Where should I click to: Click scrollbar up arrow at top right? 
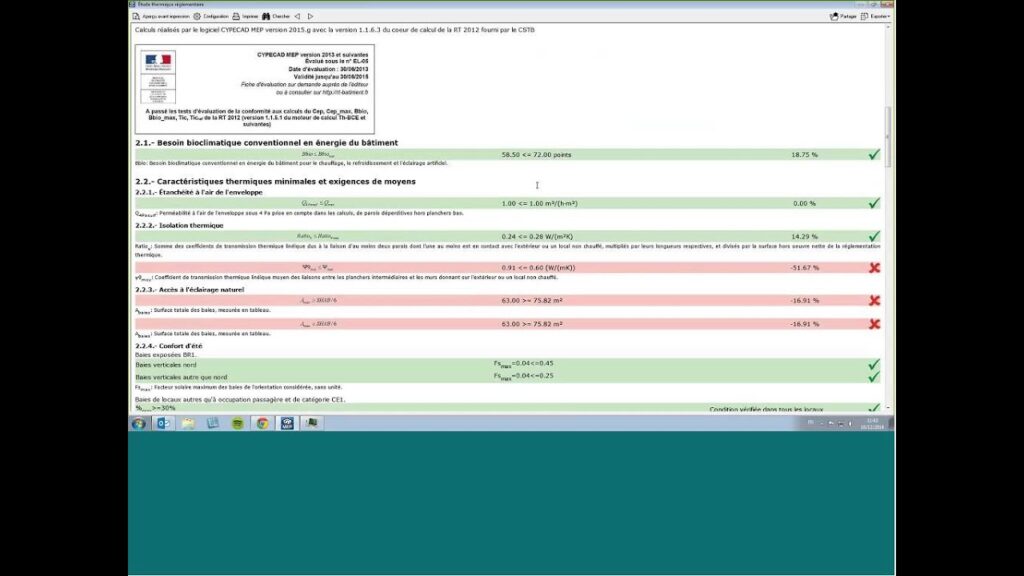[889, 28]
